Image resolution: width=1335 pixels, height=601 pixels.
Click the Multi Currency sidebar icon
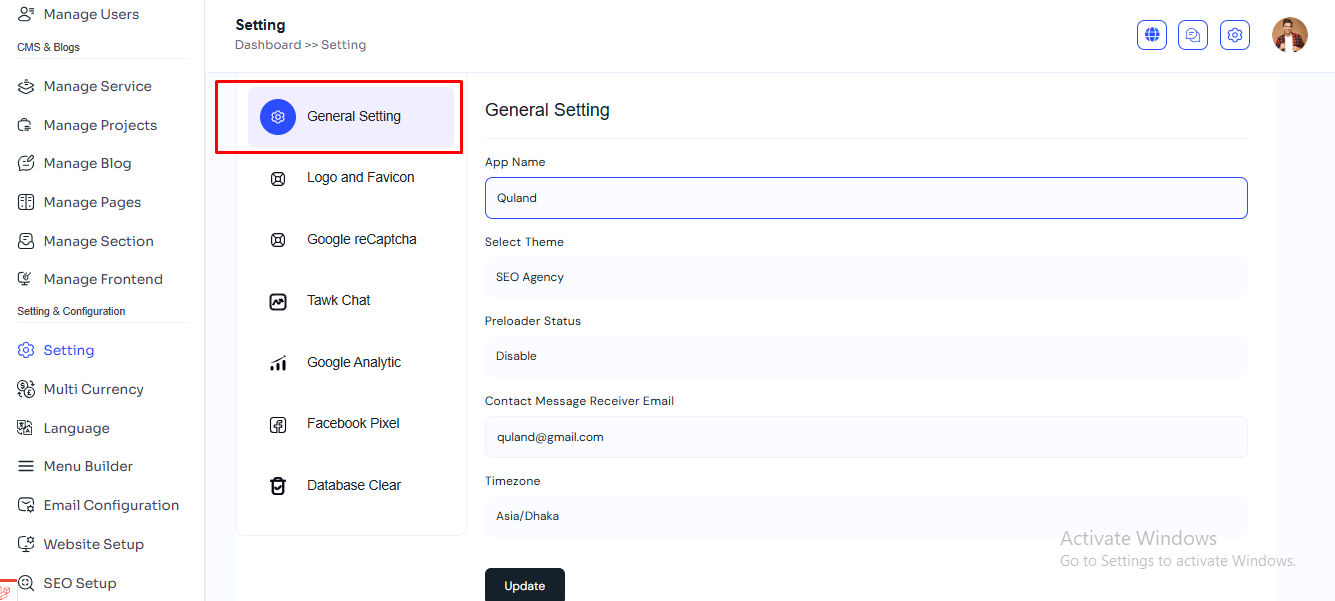(x=26, y=389)
